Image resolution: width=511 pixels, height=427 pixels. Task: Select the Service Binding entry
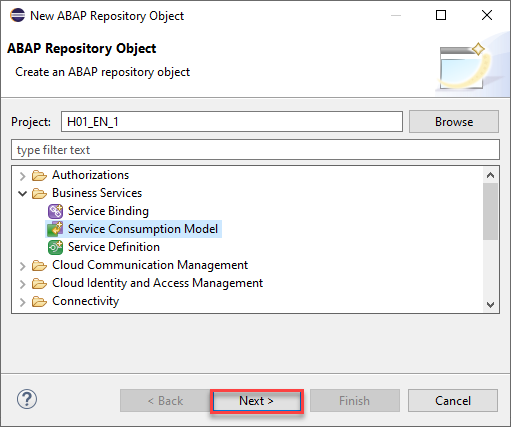click(108, 211)
